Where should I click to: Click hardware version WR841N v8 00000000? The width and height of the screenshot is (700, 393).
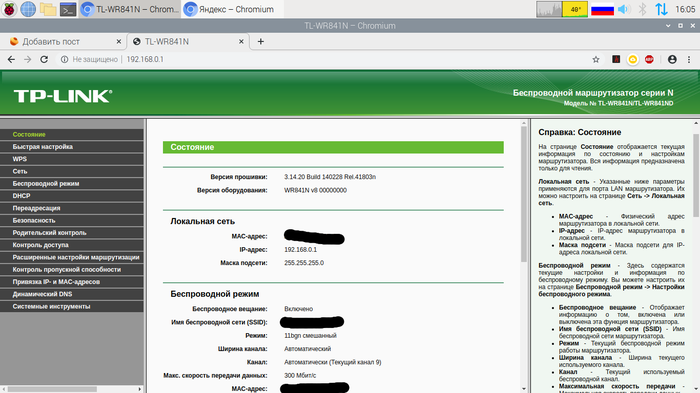315,190
